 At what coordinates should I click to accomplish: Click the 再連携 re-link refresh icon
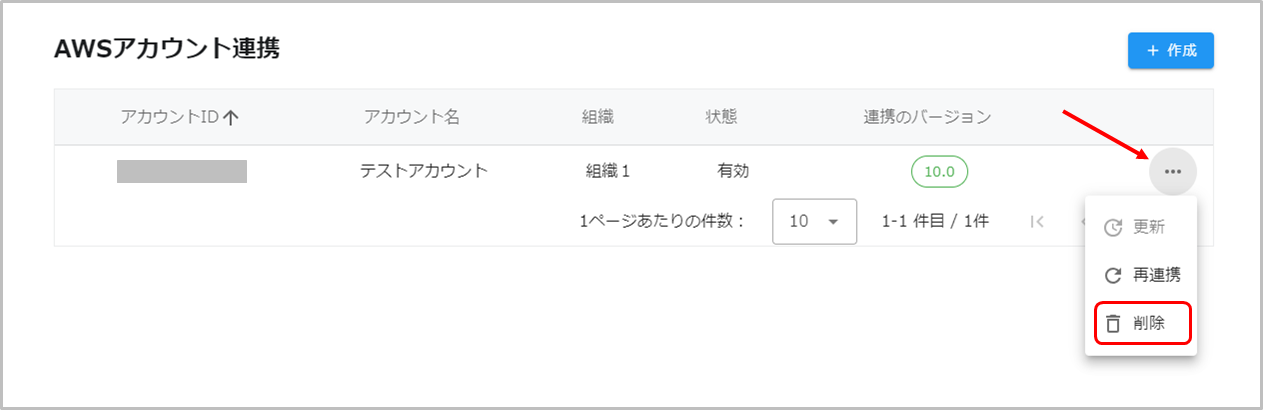(x=1113, y=276)
